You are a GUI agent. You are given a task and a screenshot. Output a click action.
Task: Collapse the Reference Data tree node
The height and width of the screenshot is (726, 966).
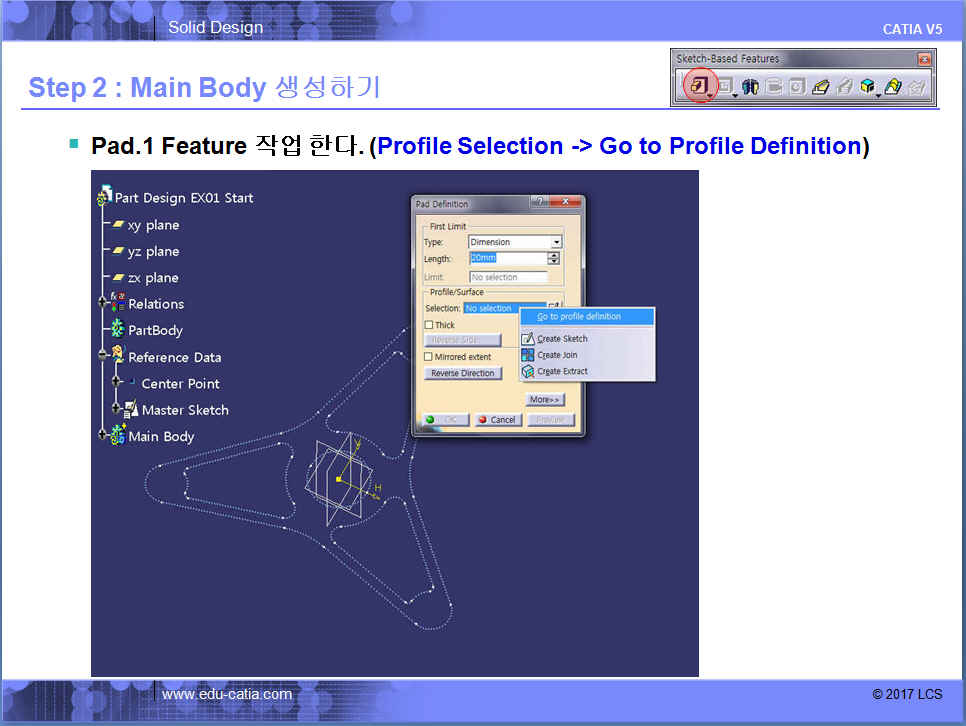[103, 355]
